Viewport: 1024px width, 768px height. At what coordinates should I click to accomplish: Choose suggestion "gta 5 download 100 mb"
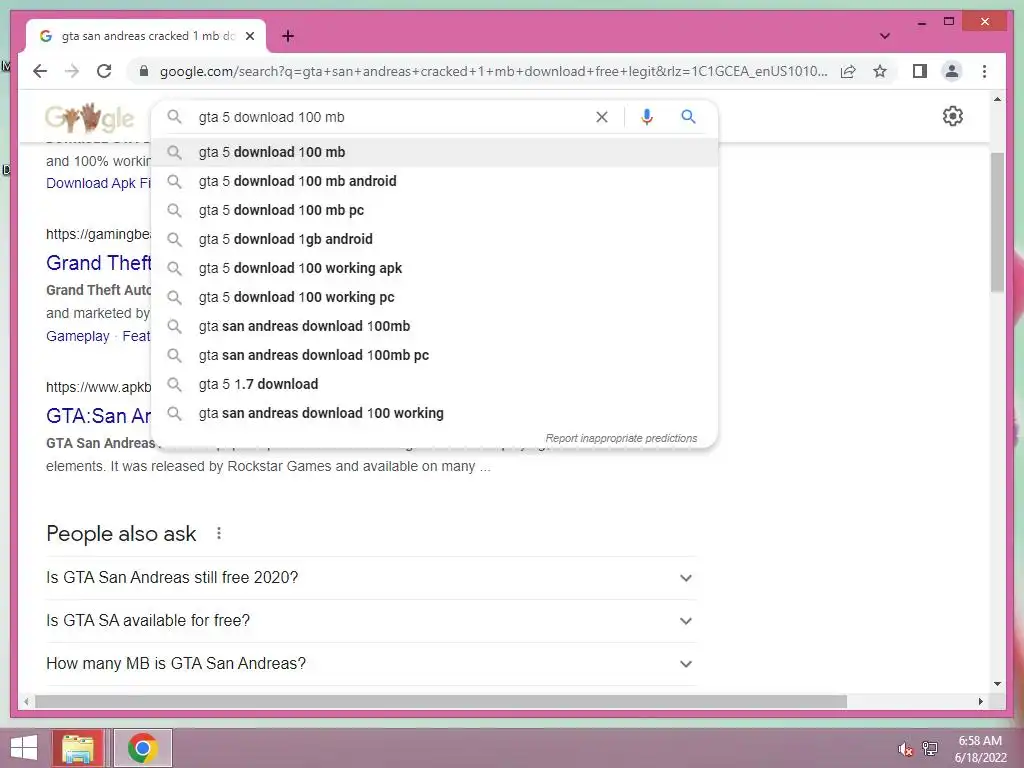[434, 152]
